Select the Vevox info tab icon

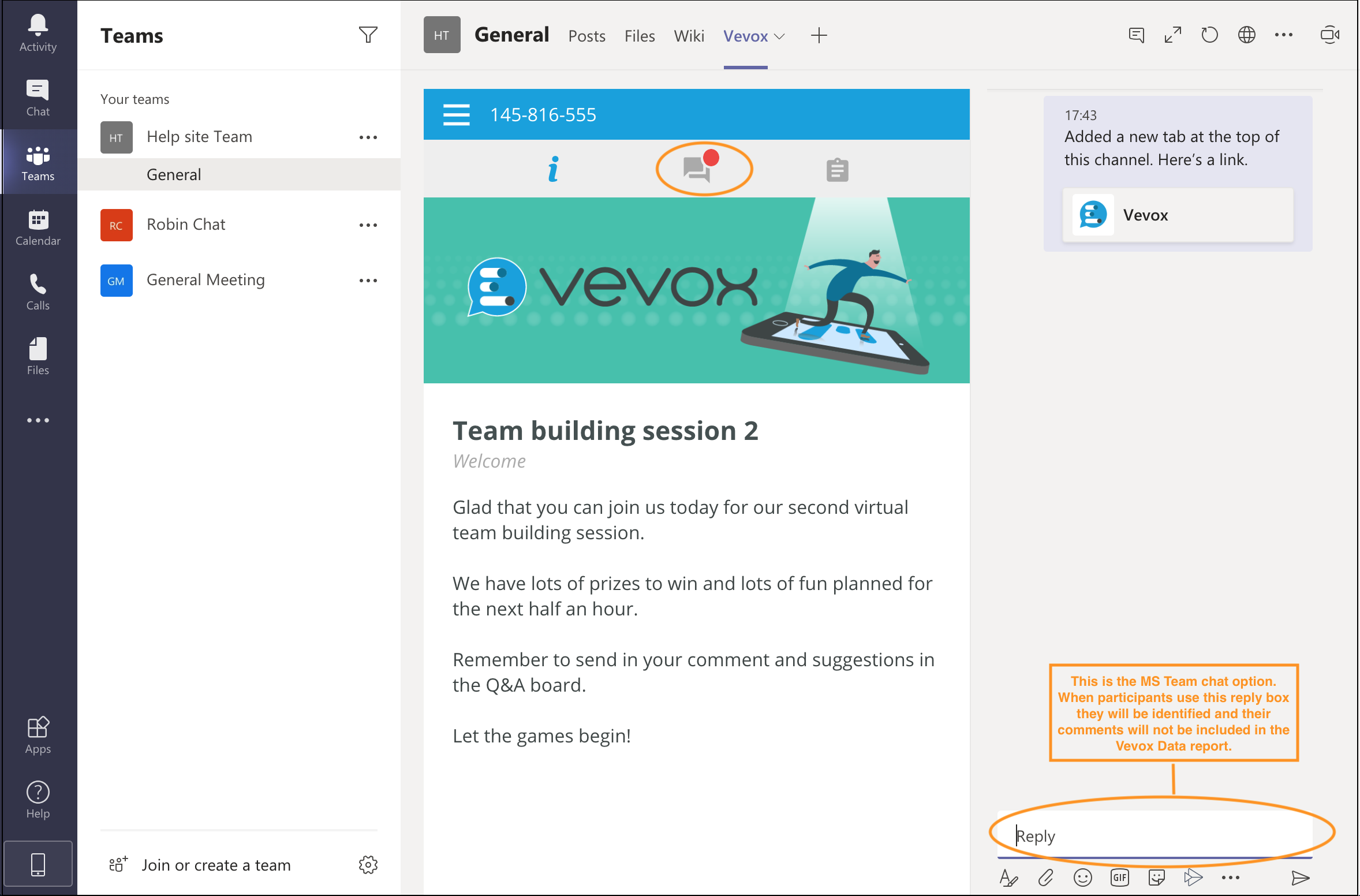(x=554, y=169)
